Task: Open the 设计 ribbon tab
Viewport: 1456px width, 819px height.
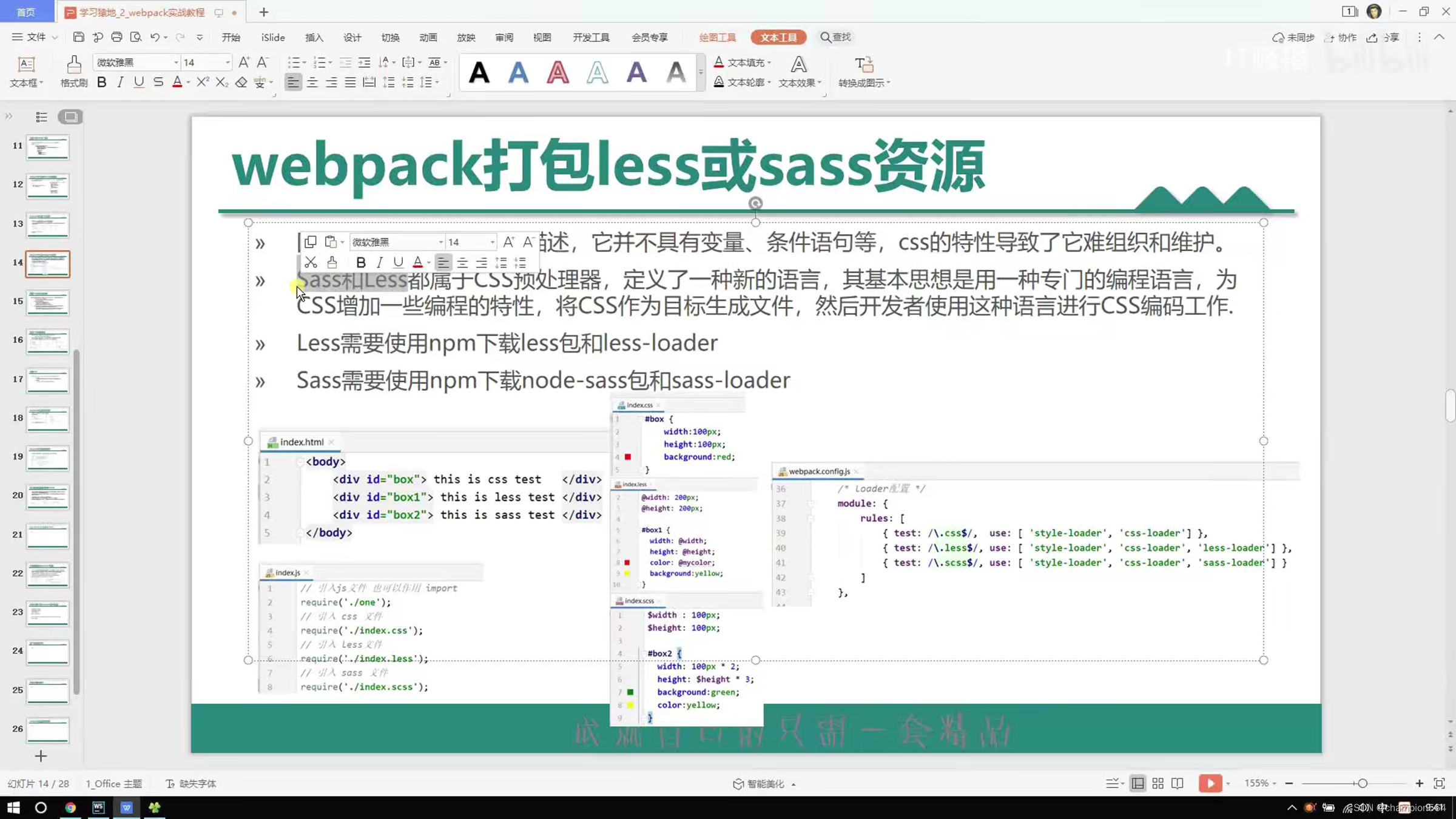Action: 352,37
